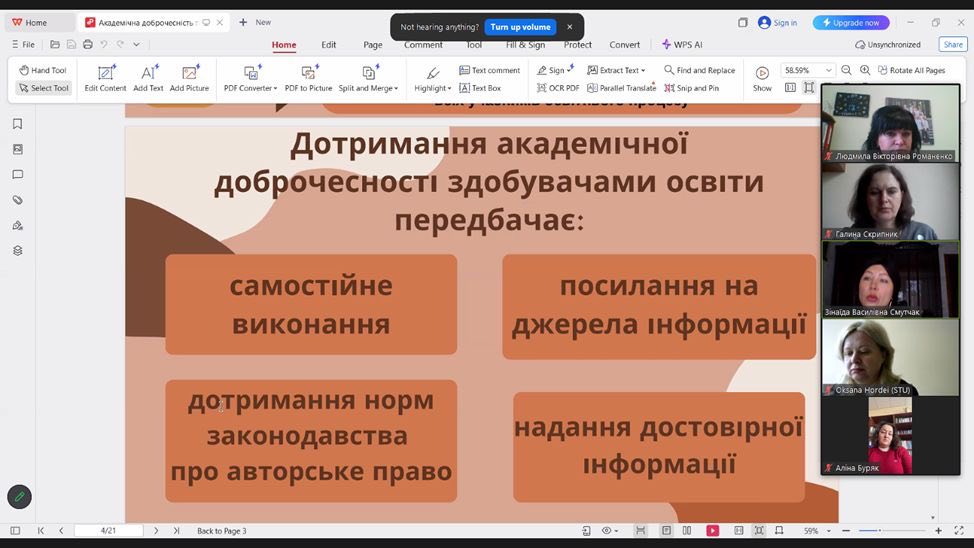Open the attachments paperclip sidebar icon
This screenshot has width=974, height=548.
click(17, 200)
